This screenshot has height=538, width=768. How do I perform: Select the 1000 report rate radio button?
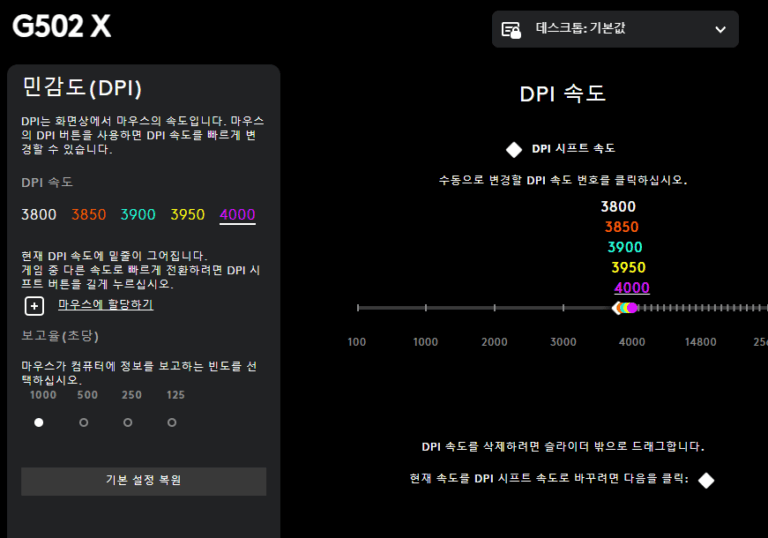pyautogui.click(x=39, y=422)
